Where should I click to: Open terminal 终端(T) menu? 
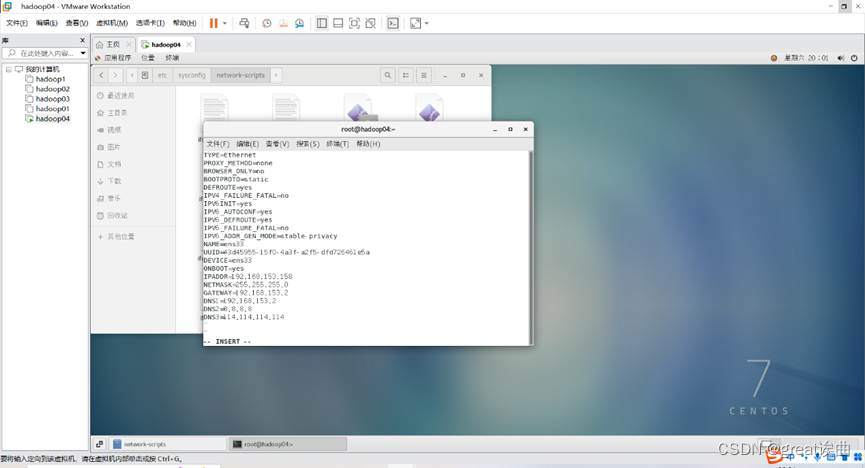click(338, 143)
